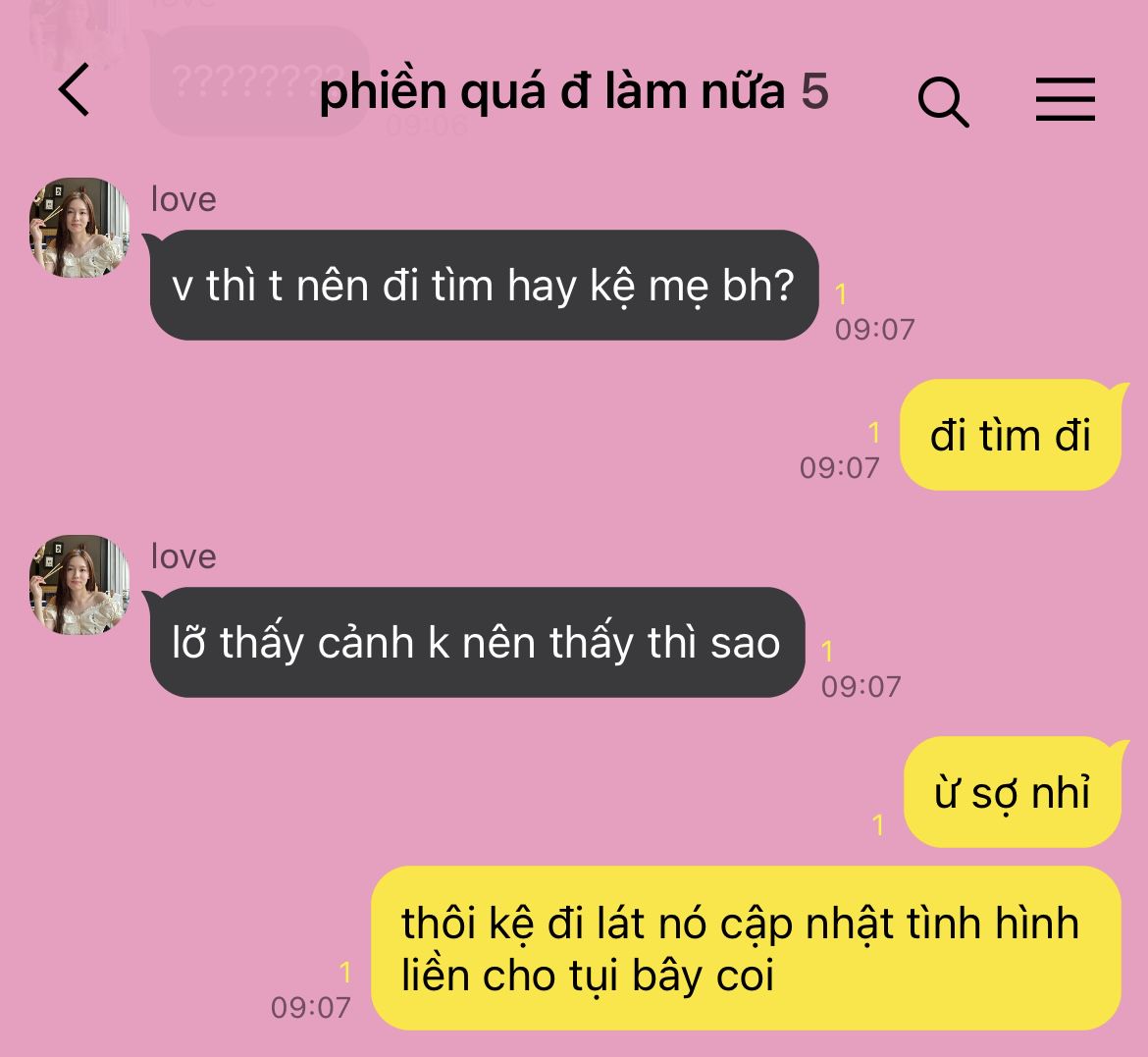Tap 09:07 timestamp beside 'đi tìm đi'
The height and width of the screenshot is (1057, 1148).
[x=839, y=468]
